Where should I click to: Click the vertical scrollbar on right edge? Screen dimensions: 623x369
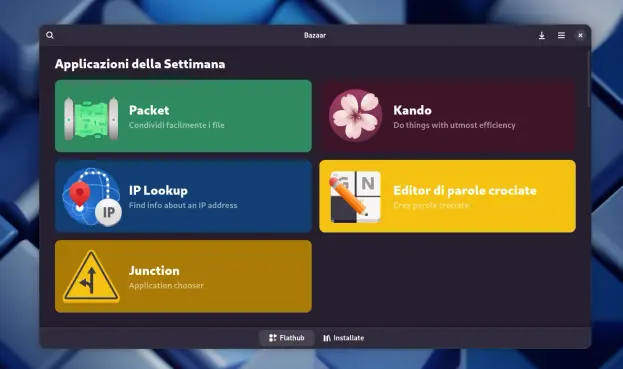point(588,78)
